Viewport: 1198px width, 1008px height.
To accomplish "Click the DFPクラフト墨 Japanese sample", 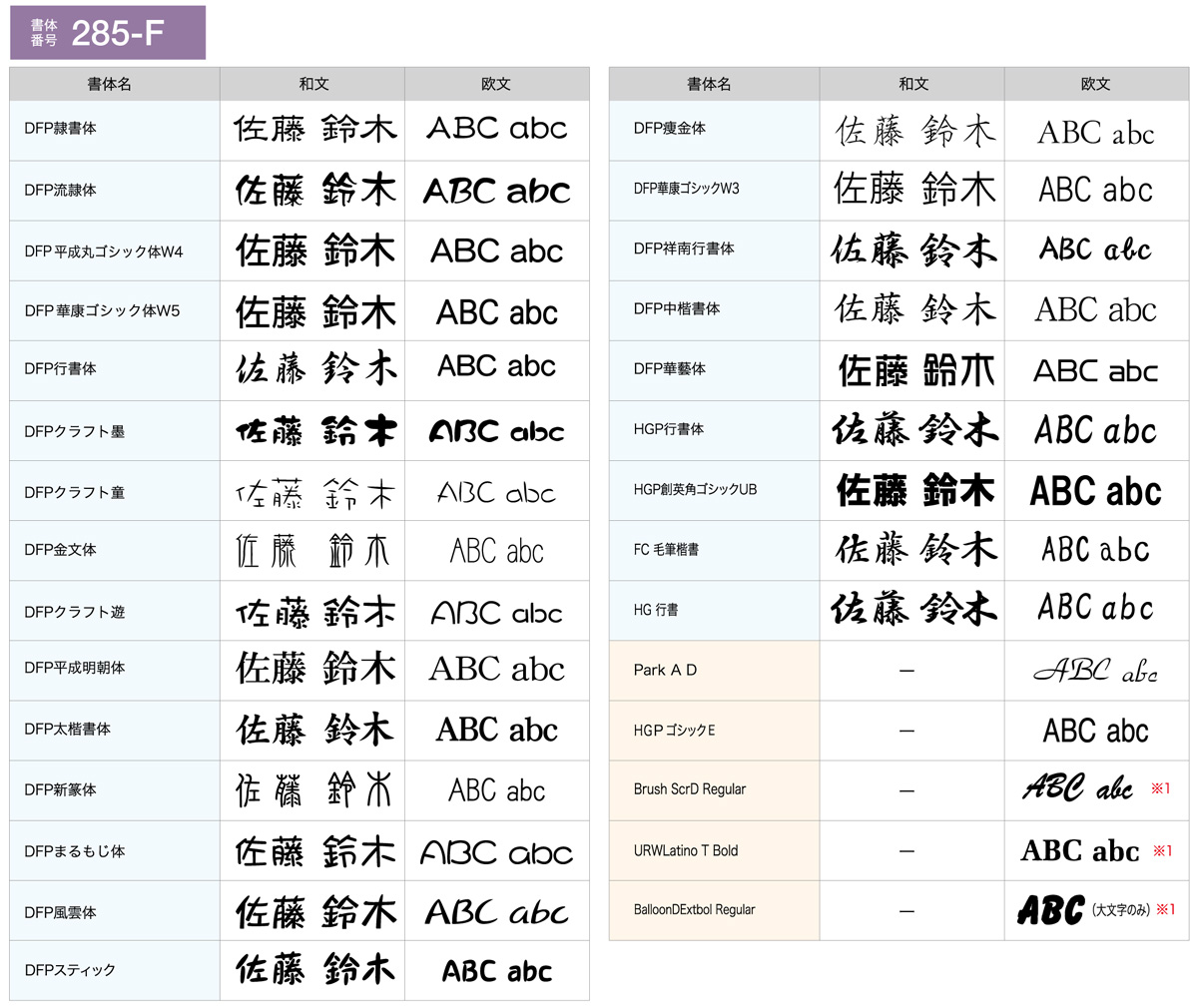I will coord(314,431).
